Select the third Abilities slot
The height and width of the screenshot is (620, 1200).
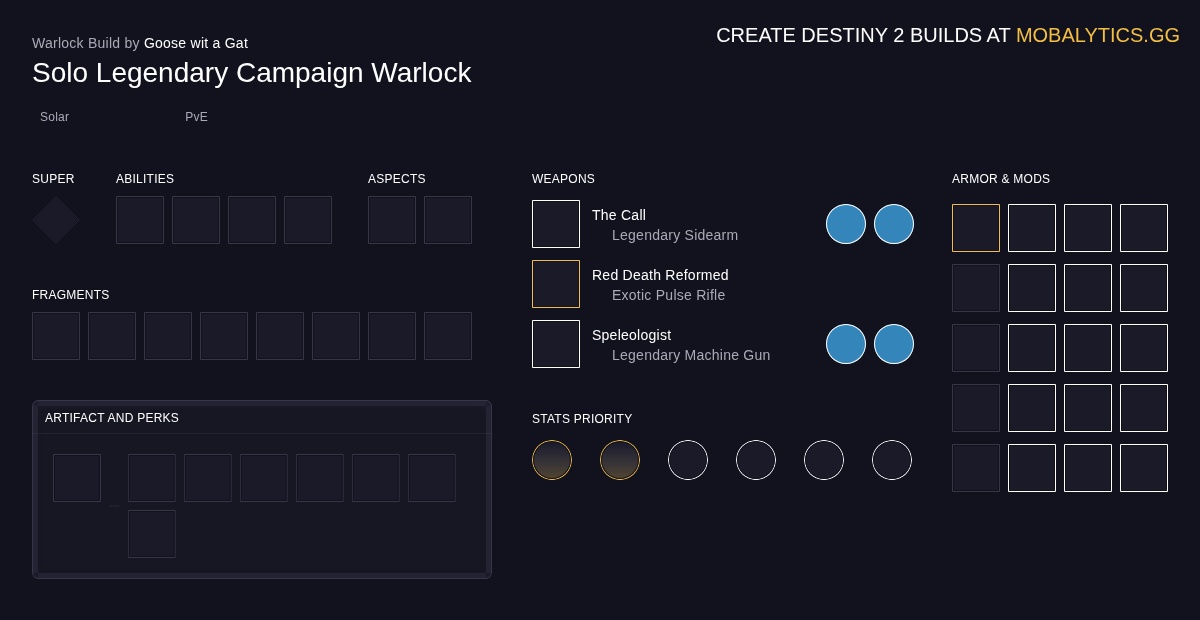(252, 220)
